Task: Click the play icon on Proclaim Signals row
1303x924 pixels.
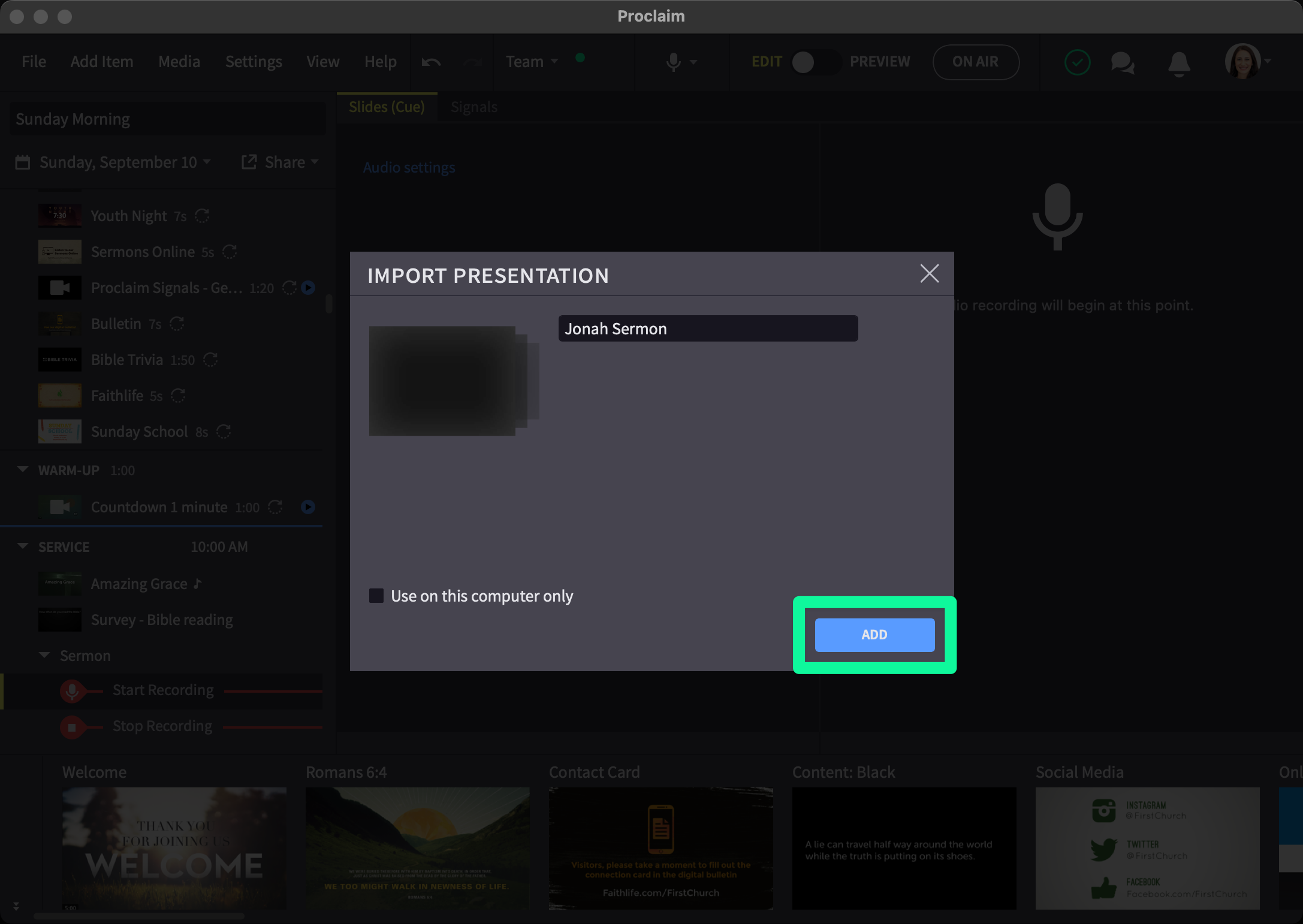Action: (308, 288)
